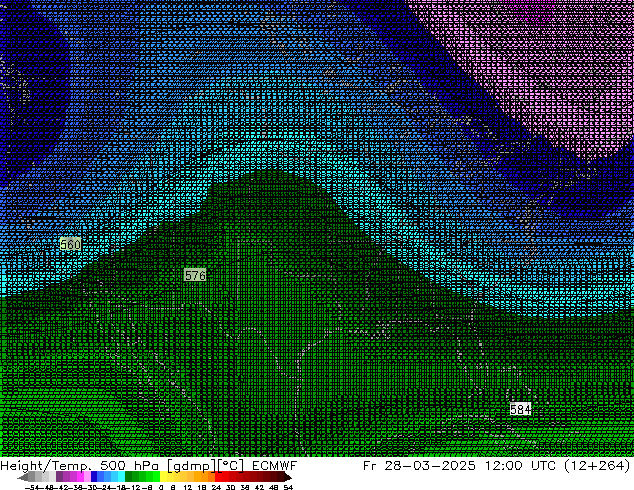Click the 584 contour height label

(520, 409)
